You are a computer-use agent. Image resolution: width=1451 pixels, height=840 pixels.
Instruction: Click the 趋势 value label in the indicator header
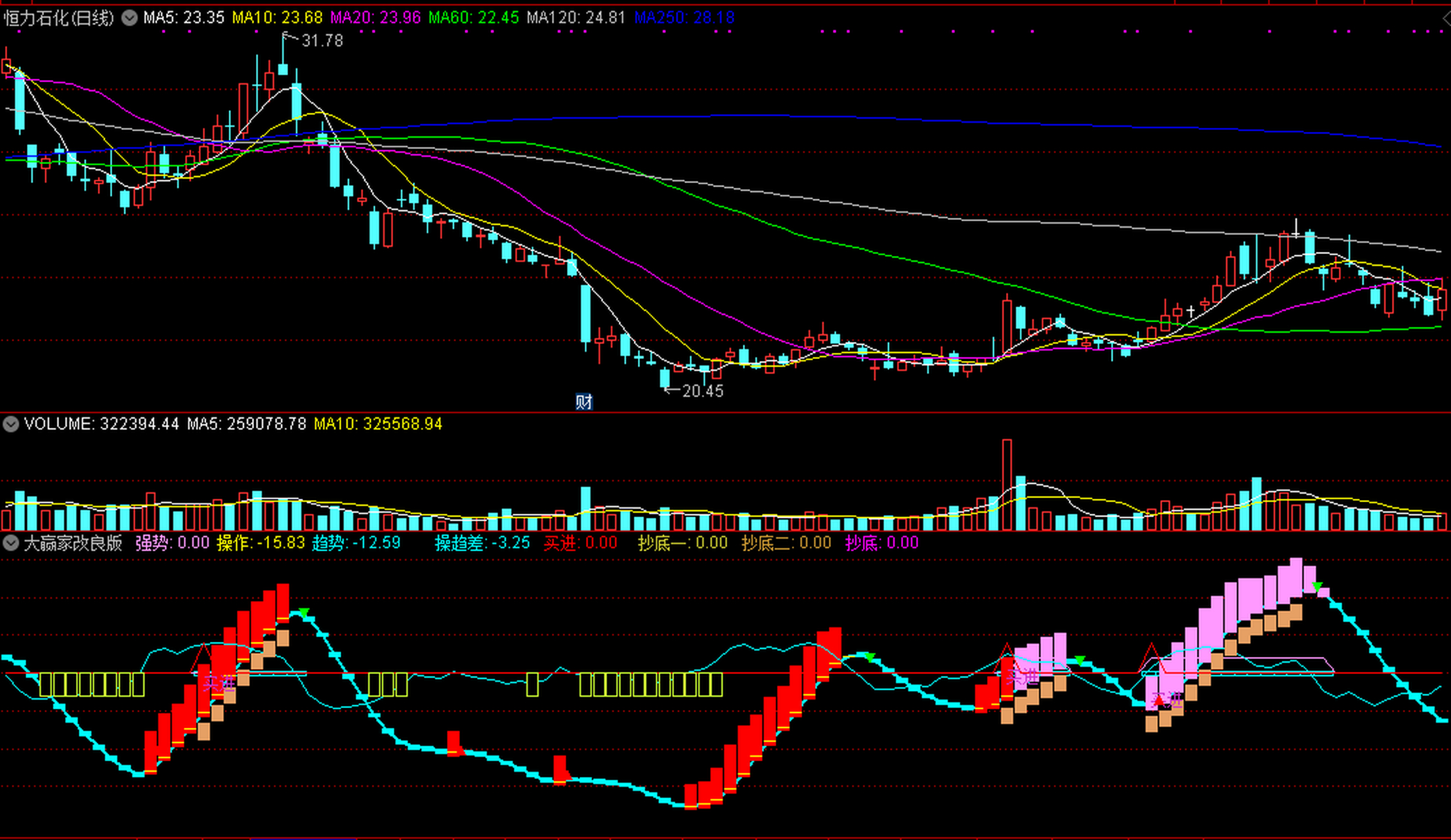tap(356, 543)
